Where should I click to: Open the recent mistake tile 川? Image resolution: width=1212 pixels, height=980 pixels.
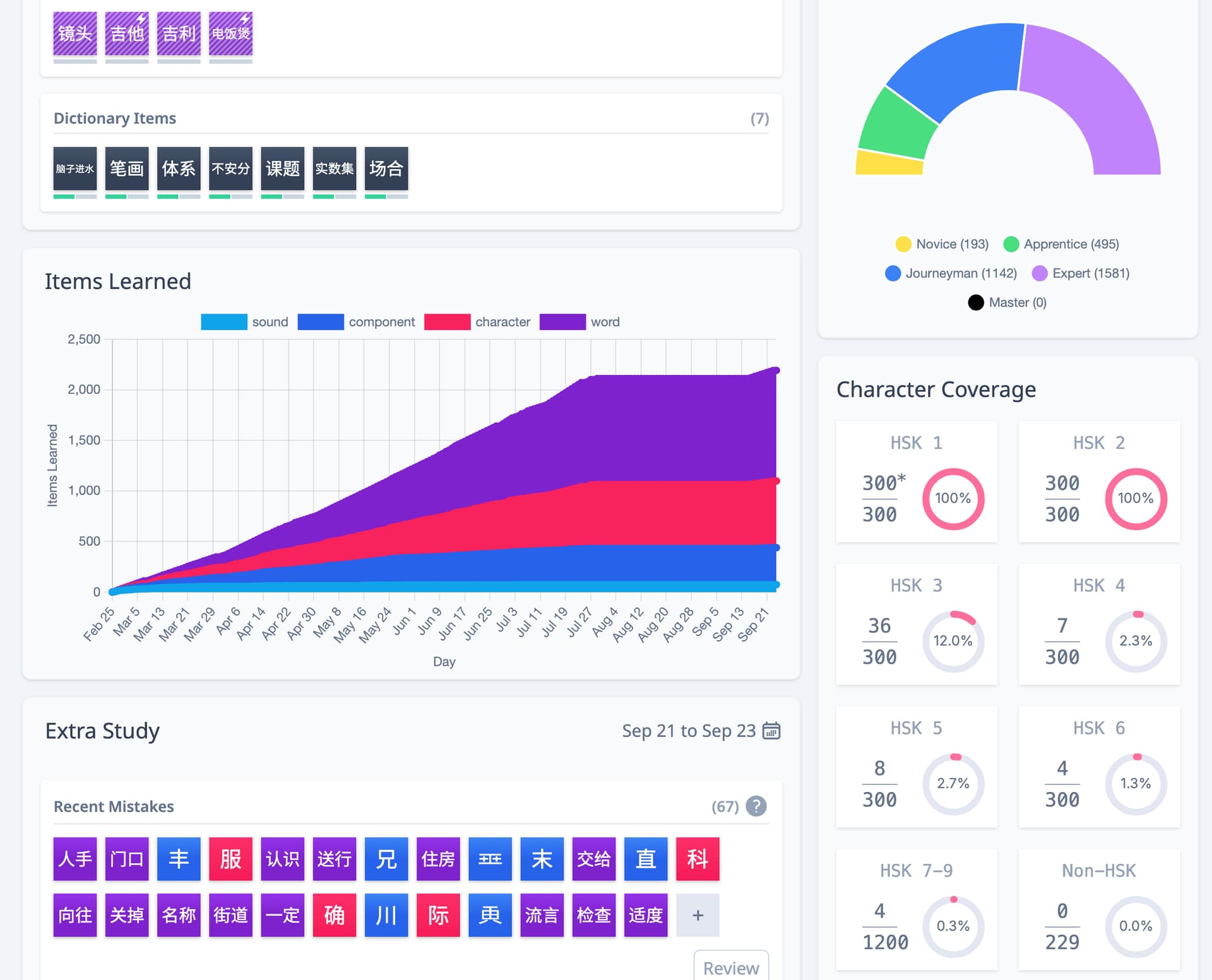point(386,915)
